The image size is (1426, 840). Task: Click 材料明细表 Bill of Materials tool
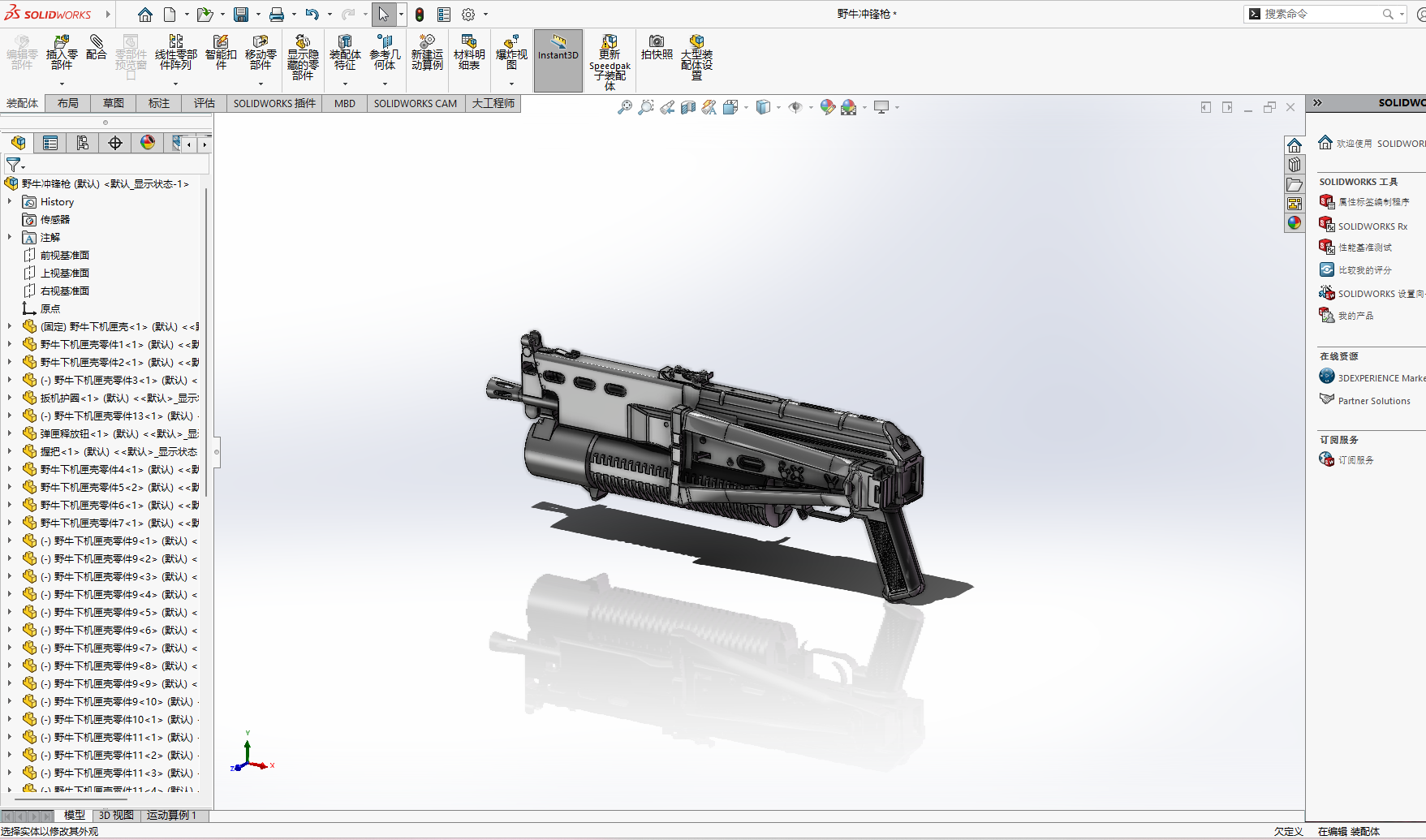469,52
